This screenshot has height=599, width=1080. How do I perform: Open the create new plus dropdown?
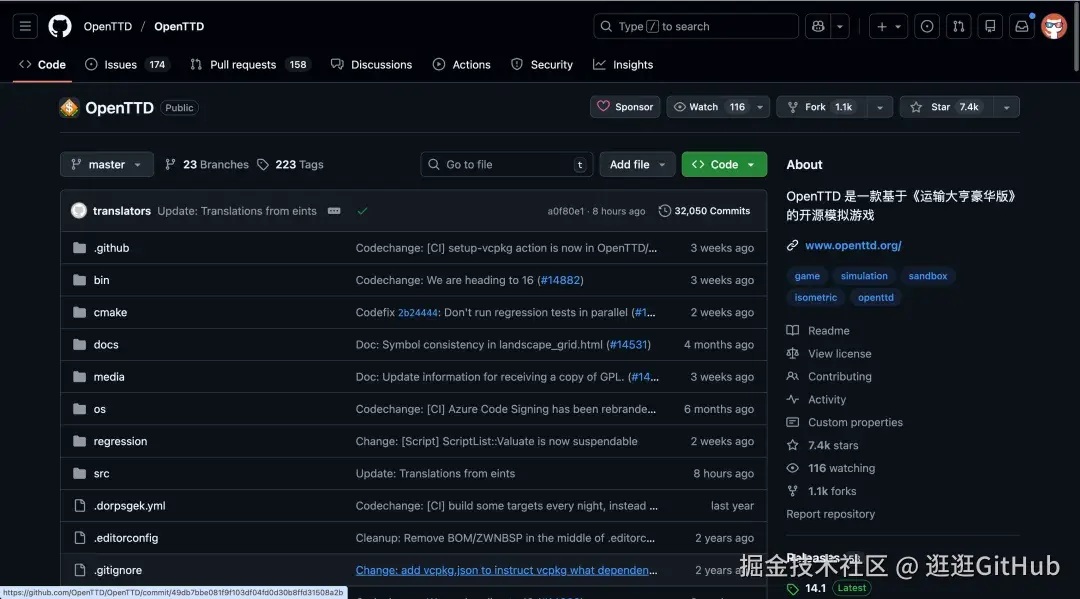tap(889, 26)
